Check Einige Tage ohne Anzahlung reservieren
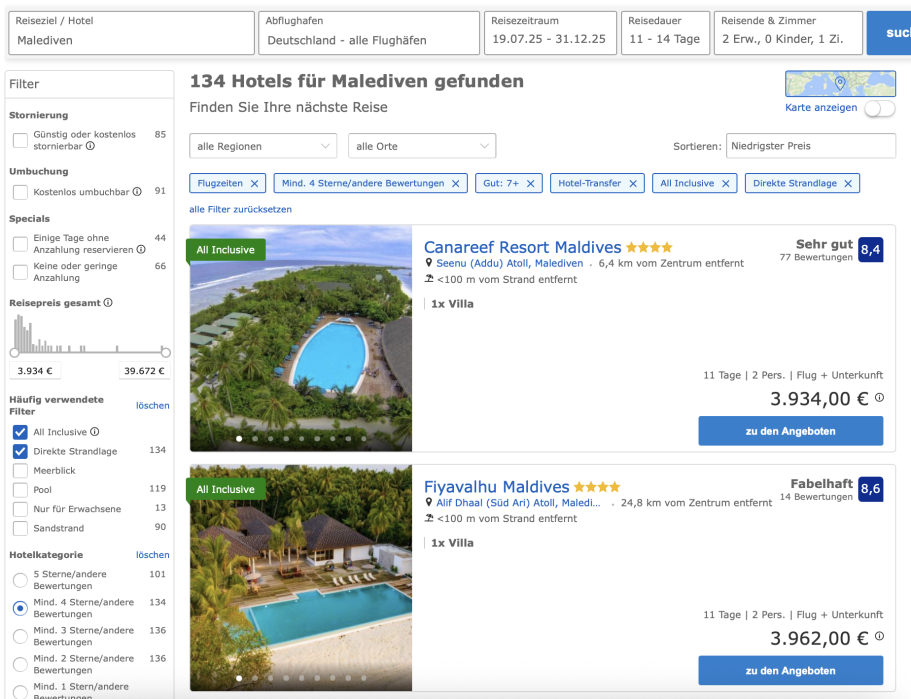 coord(20,244)
